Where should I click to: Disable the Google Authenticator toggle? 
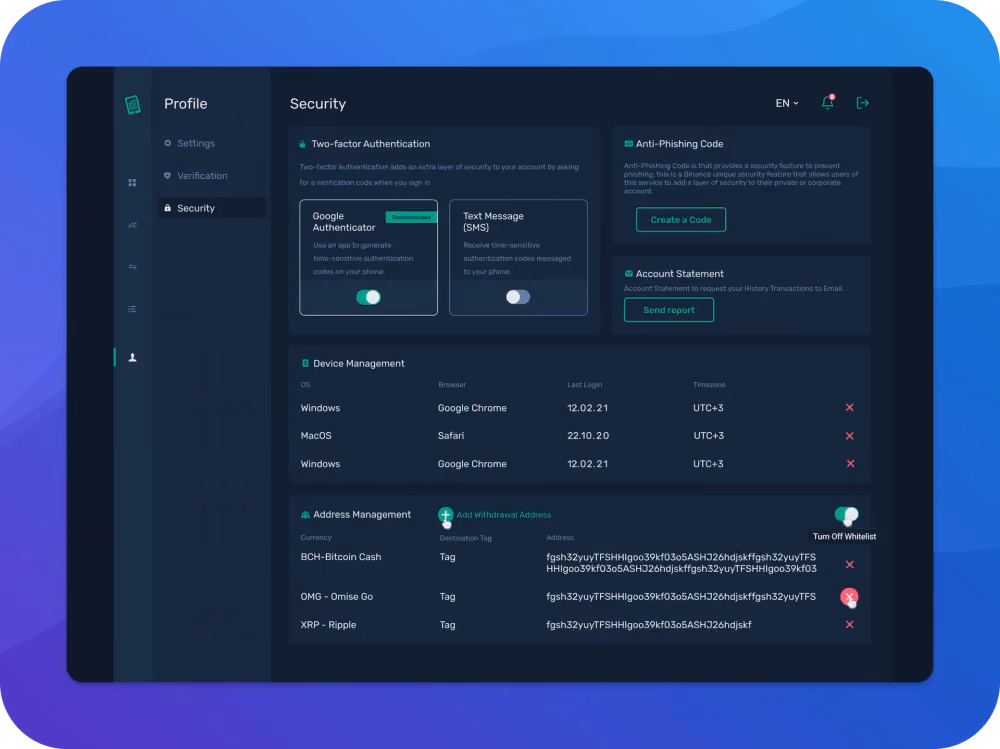click(369, 297)
